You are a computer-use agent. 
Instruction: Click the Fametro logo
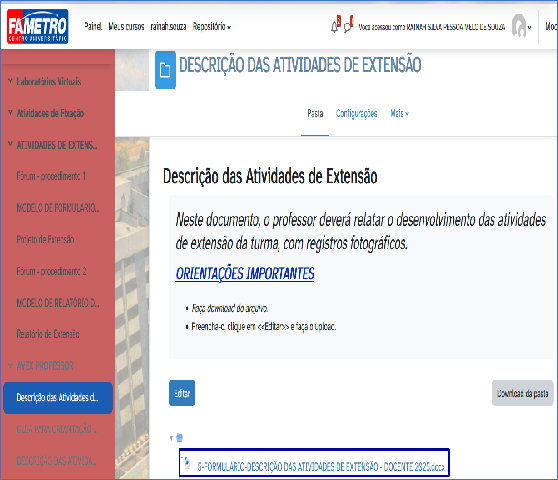tap(38, 26)
